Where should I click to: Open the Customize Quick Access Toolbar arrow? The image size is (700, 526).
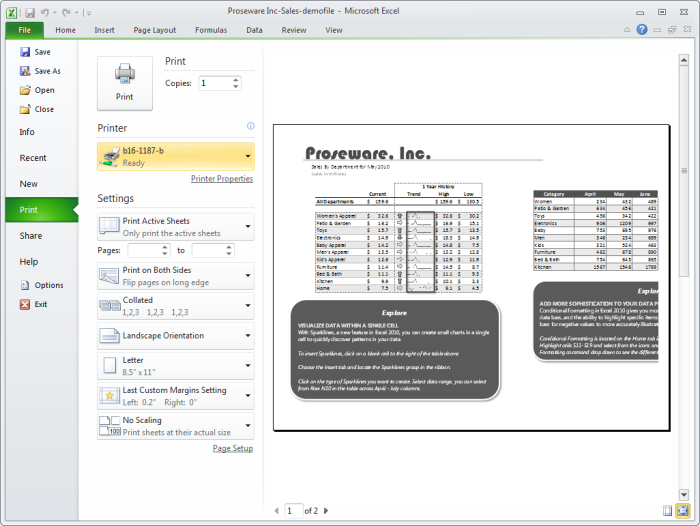(89, 13)
